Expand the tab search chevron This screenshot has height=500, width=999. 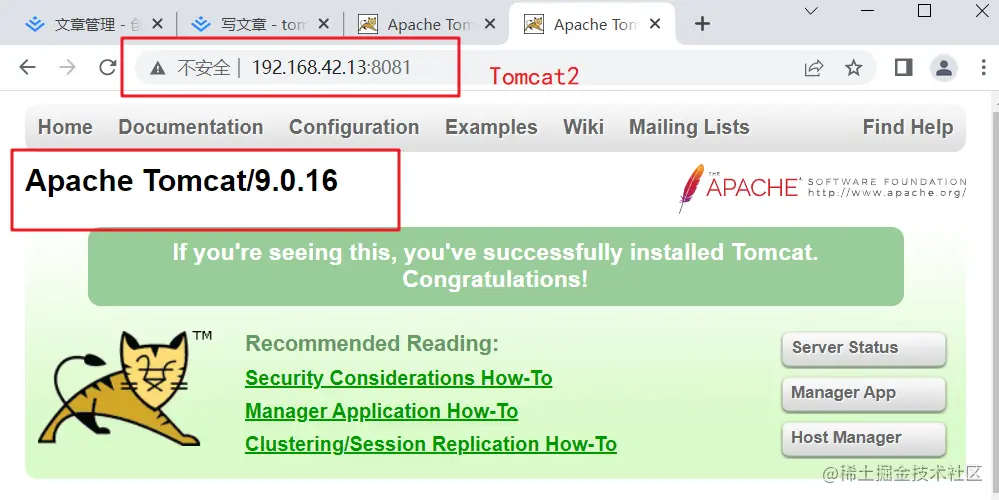[811, 11]
